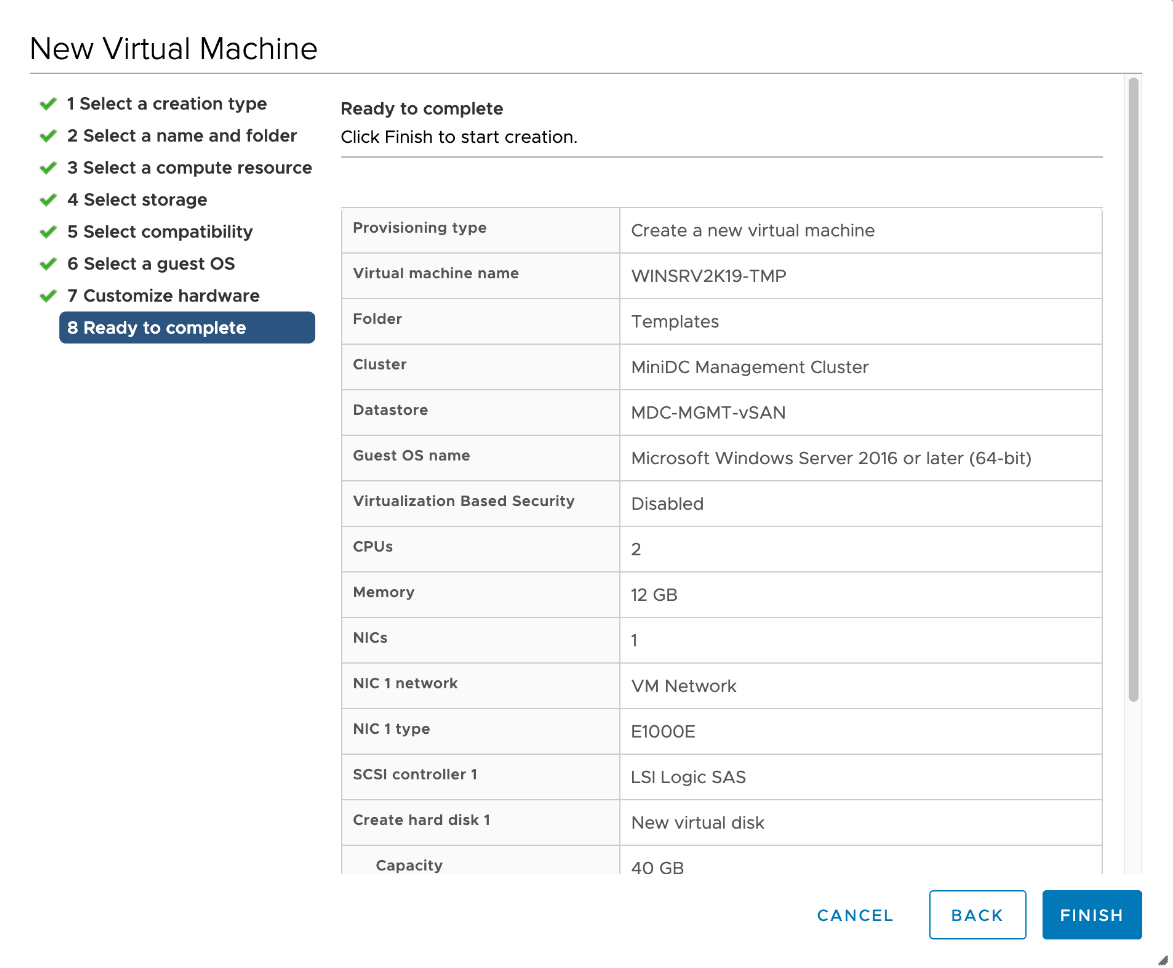The image size is (1173, 968).
Task: Click the checkmark icon beside "Select a name and folder"
Action: [47, 136]
